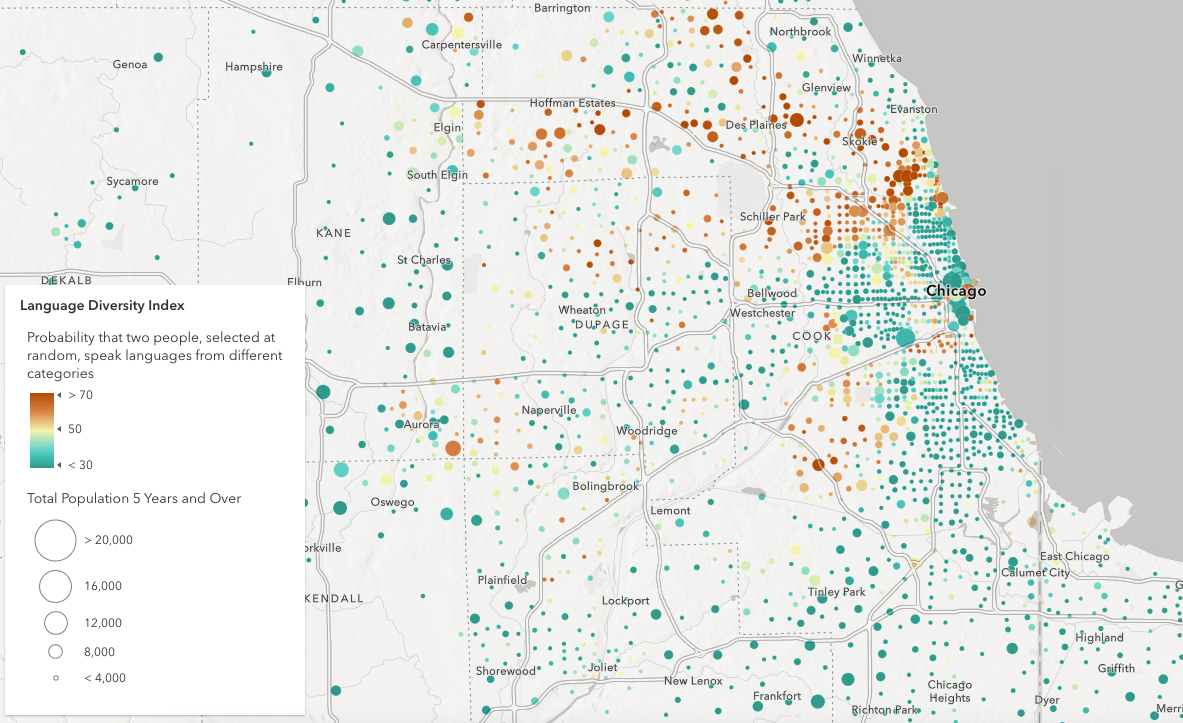
Task: Click the 'KANE' county label
Action: (333, 233)
